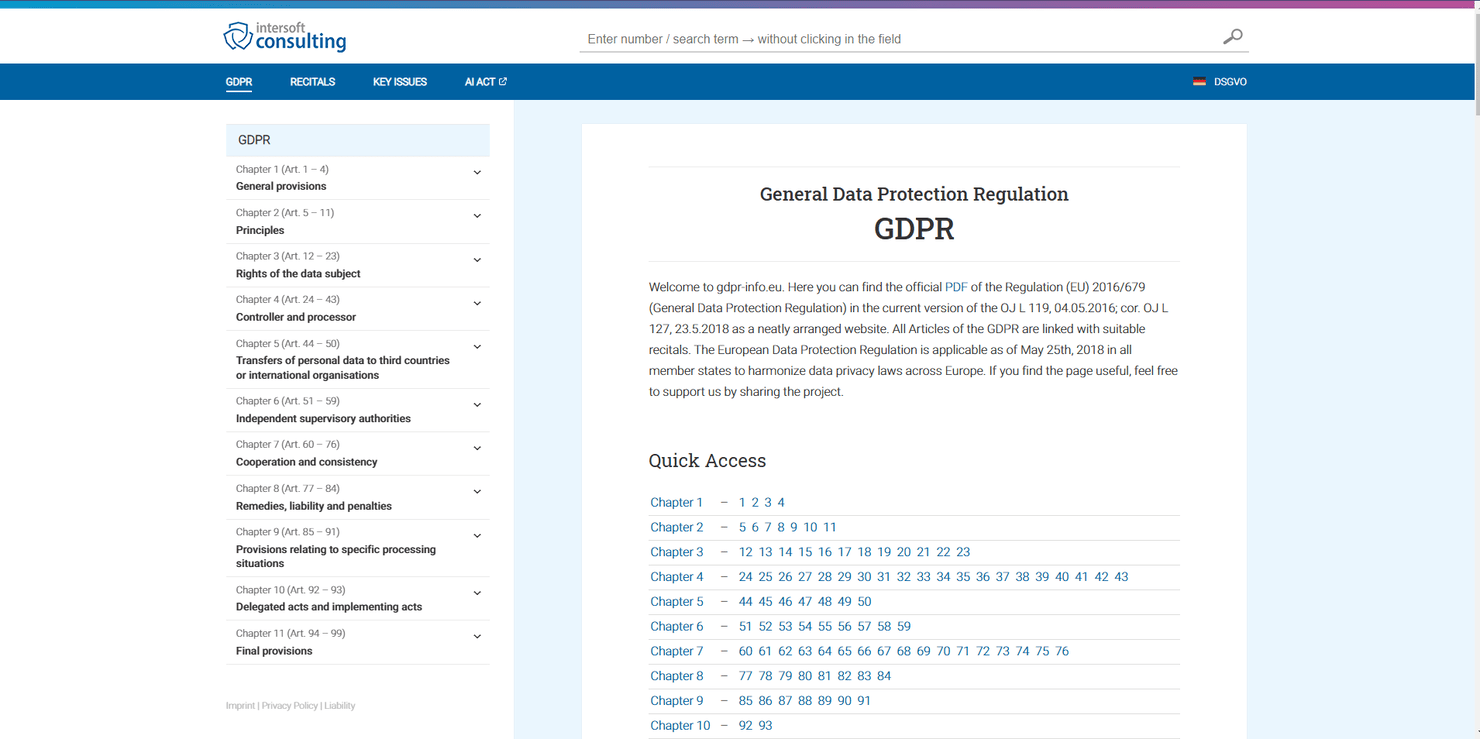Screen dimensions: 1480x739
Task: Go to Article 32 in Quick Access
Action: 904,577
